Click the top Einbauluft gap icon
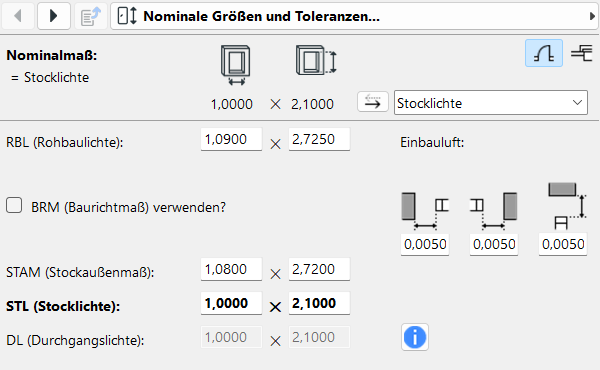600x370 pixels. [567, 206]
